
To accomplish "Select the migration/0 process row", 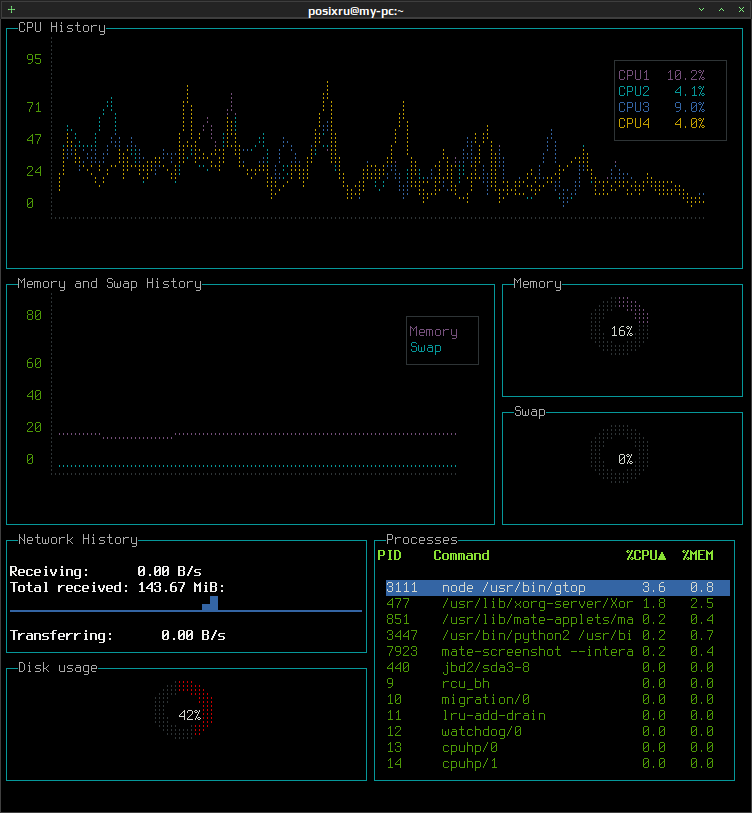I will coord(558,699).
